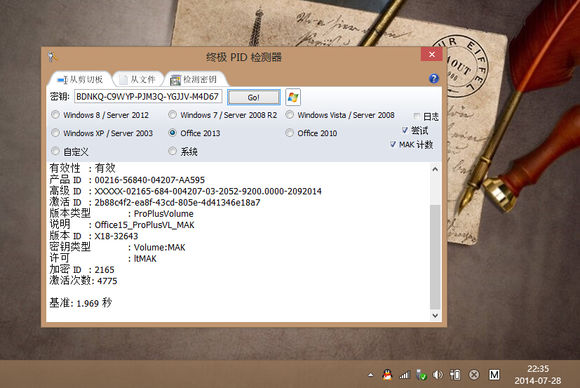Click the 加密 ID 2165 line
The image size is (580, 388).
coord(82,269)
